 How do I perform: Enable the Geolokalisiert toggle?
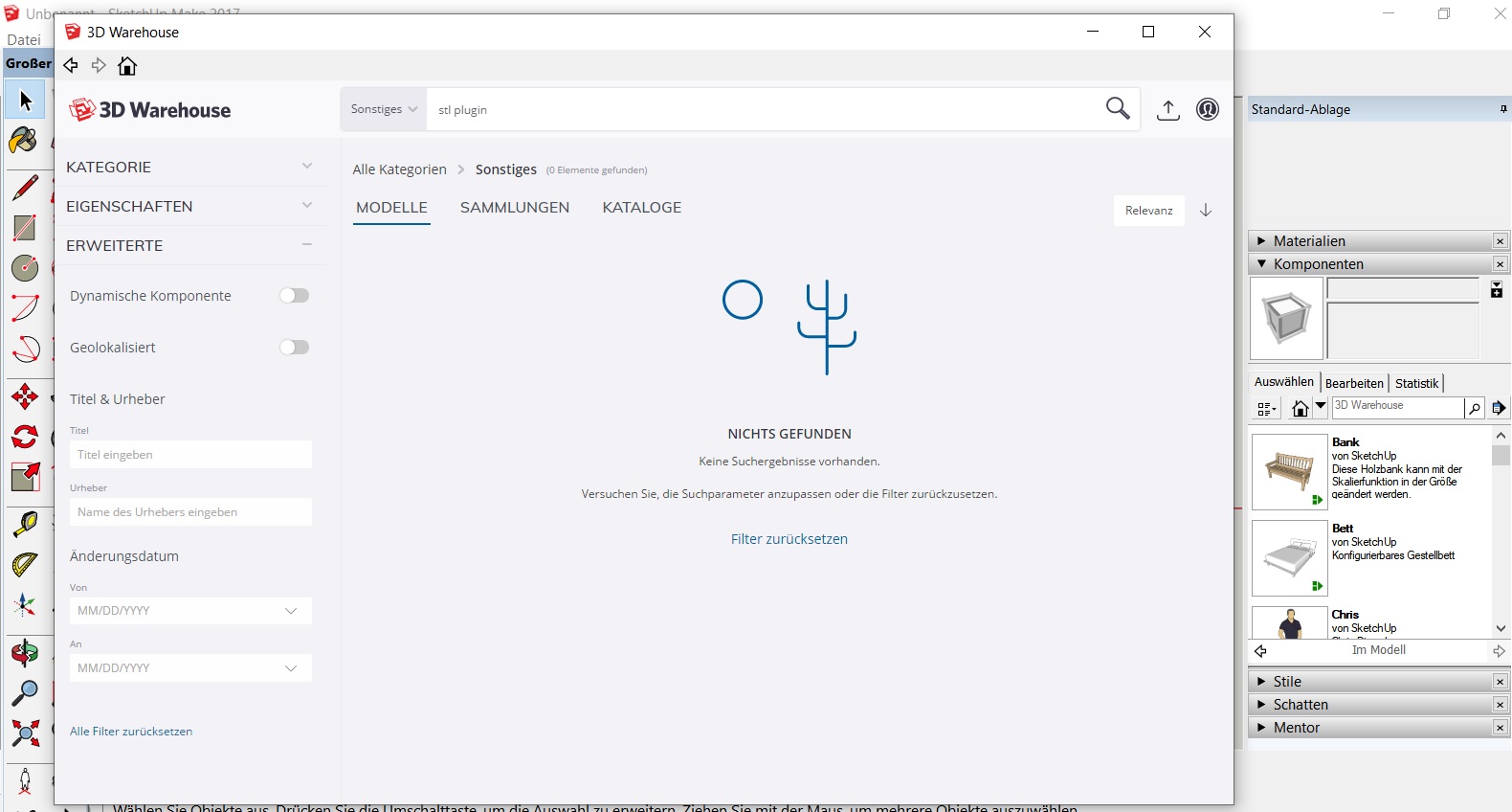(x=294, y=348)
